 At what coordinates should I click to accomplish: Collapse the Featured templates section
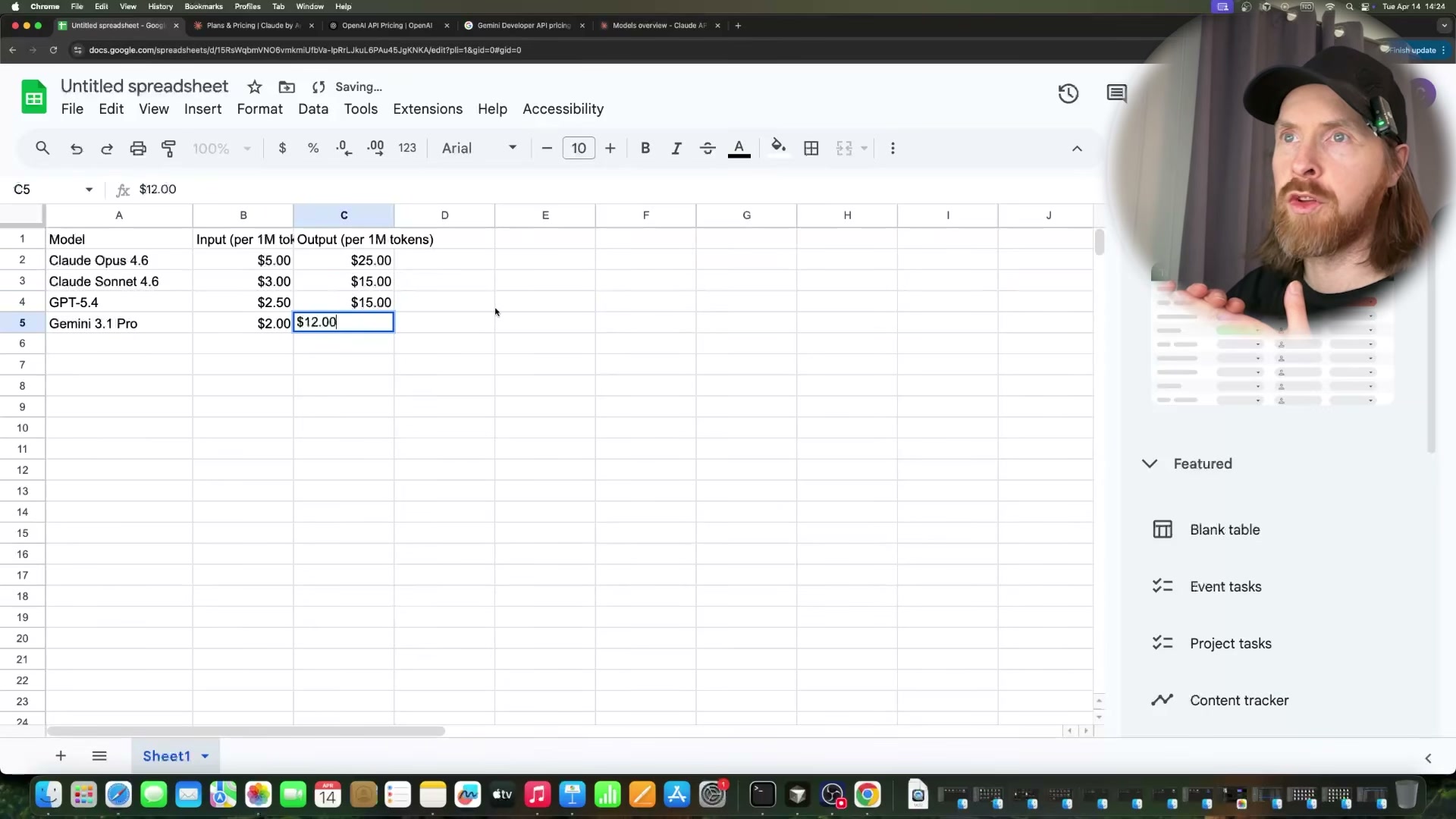click(1149, 463)
